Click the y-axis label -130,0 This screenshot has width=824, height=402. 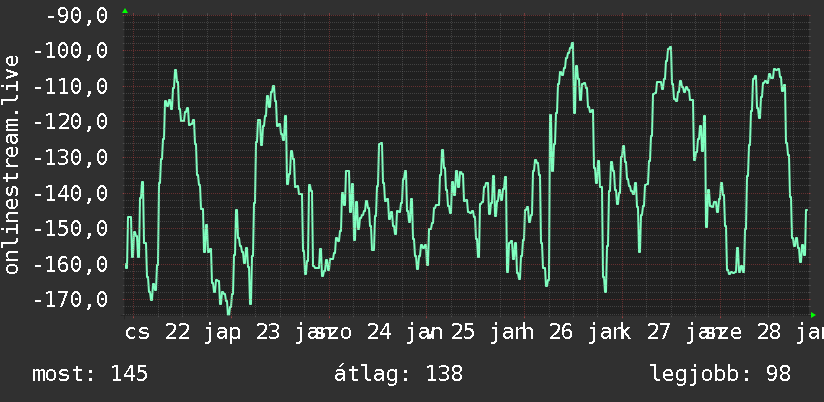70,158
